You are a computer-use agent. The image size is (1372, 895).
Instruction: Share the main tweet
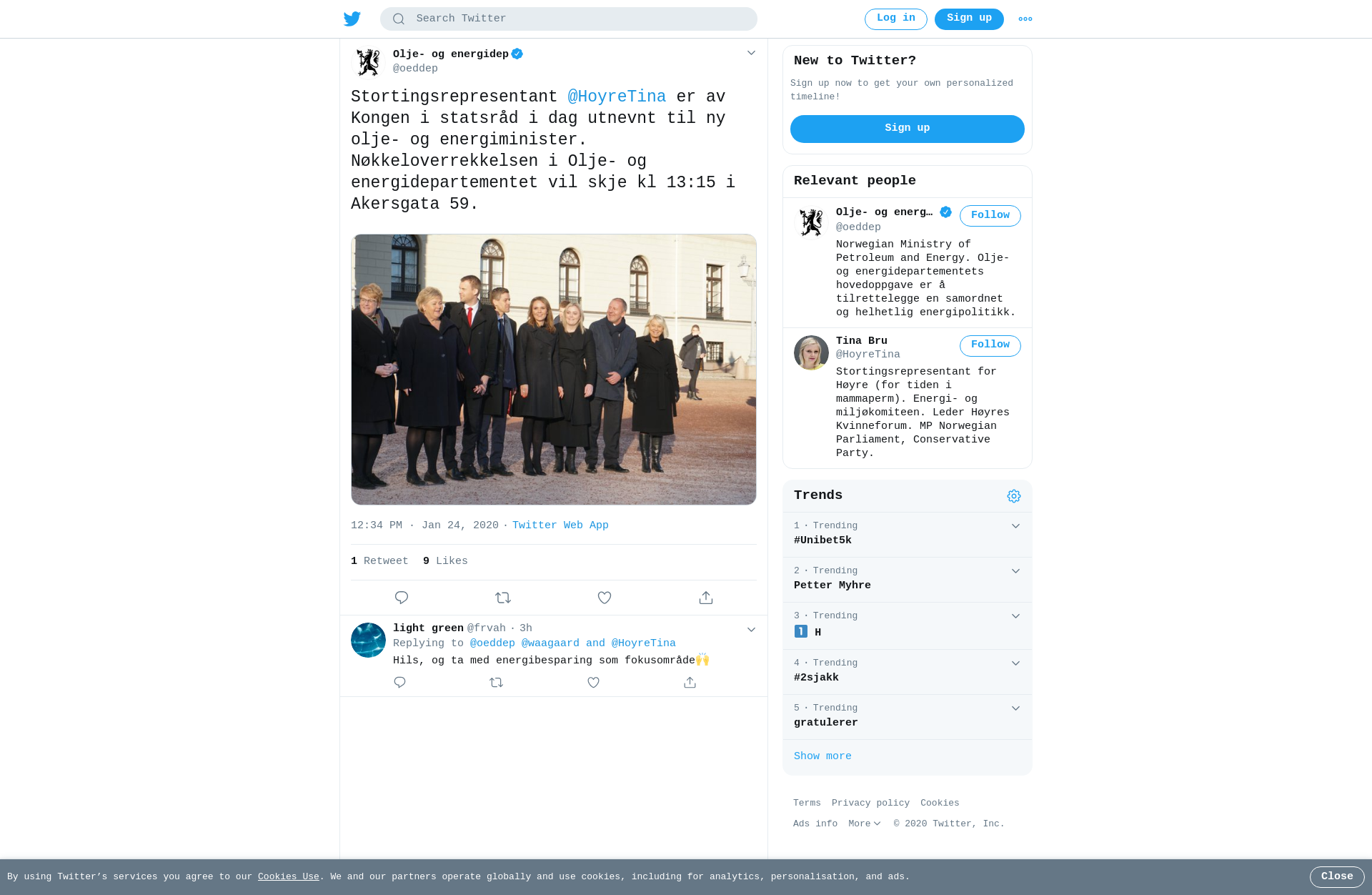coord(706,598)
